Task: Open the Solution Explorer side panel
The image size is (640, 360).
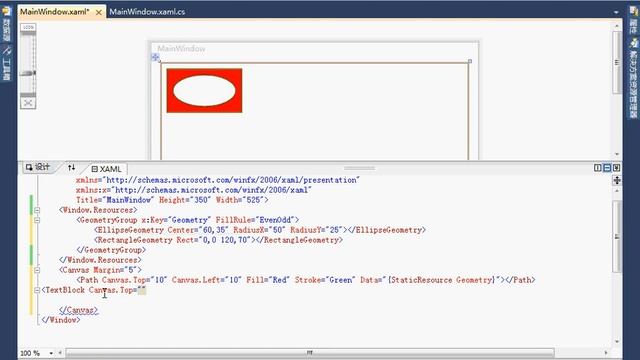Action: point(633,78)
